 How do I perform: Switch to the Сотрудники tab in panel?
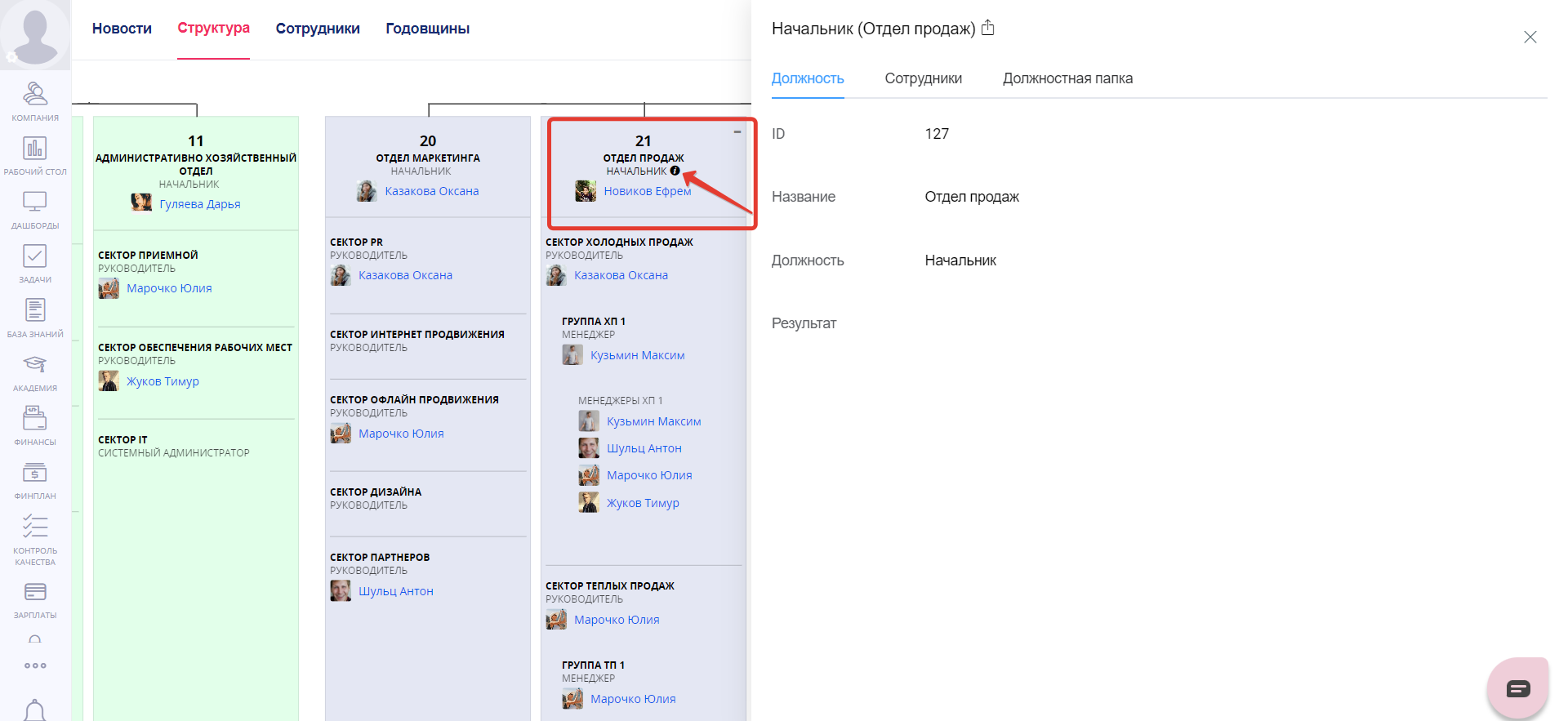click(x=923, y=78)
